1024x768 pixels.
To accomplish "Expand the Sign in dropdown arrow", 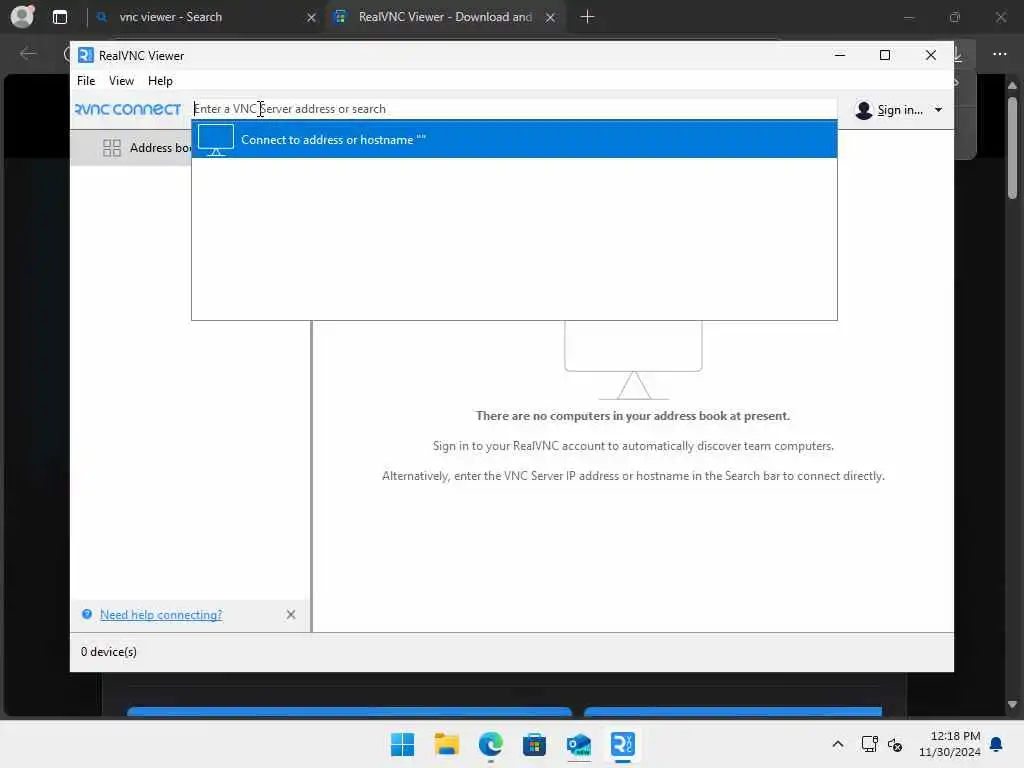I will (938, 110).
